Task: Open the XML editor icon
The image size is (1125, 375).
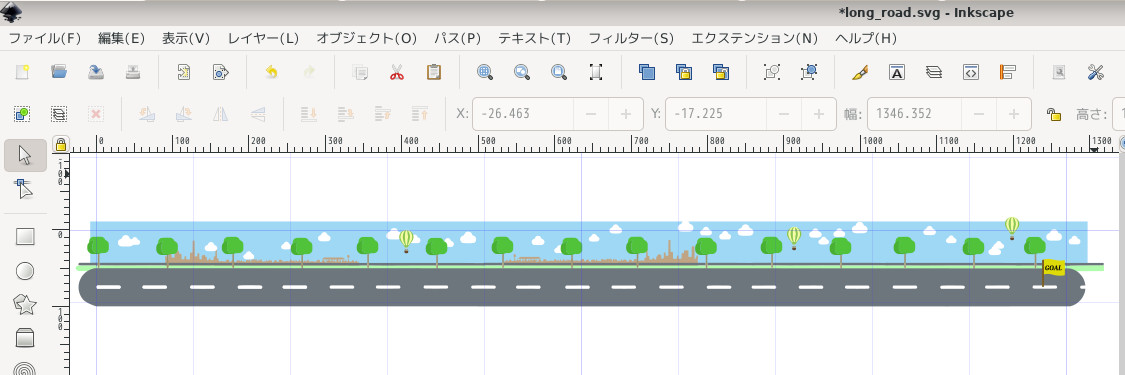Action: coord(971,72)
